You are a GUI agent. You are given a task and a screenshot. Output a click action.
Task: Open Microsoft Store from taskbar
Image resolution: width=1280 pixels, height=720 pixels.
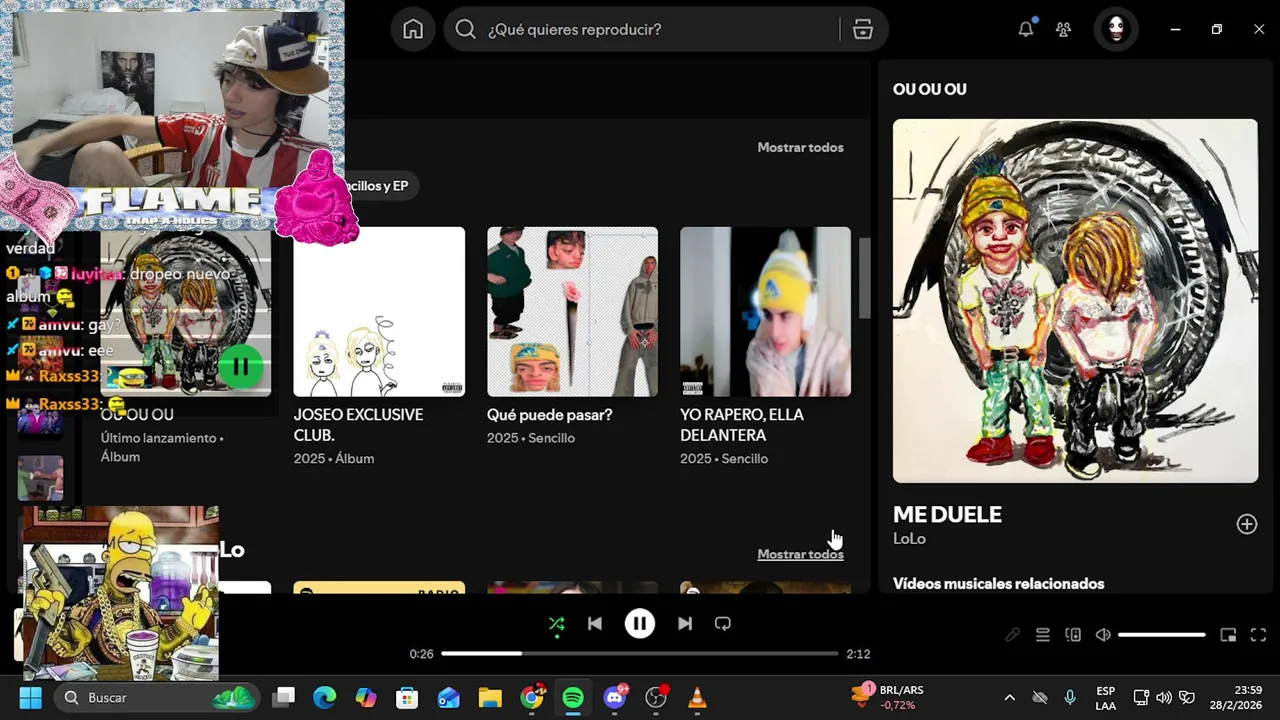(x=407, y=697)
